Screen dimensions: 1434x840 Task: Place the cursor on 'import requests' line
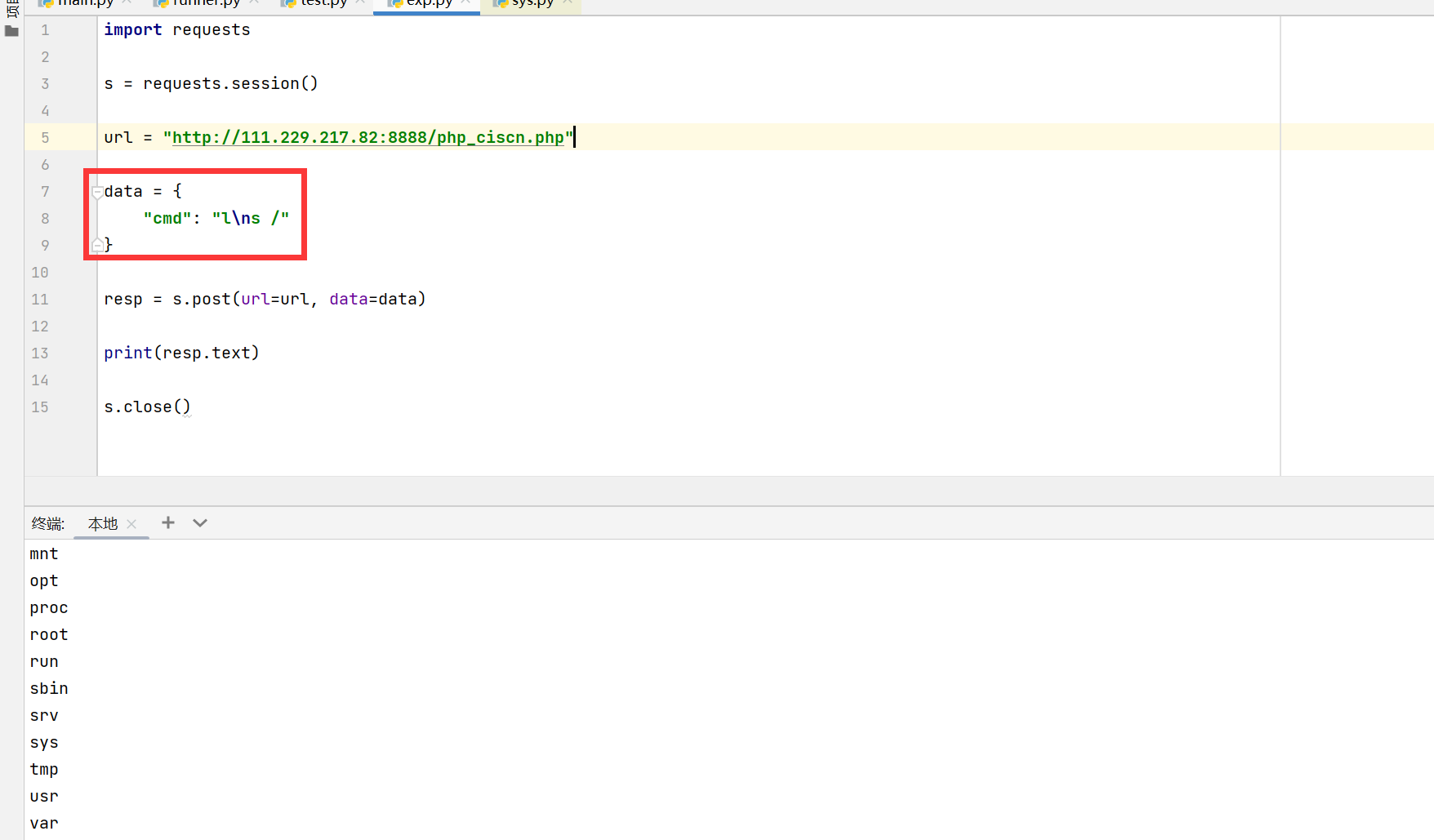(177, 29)
